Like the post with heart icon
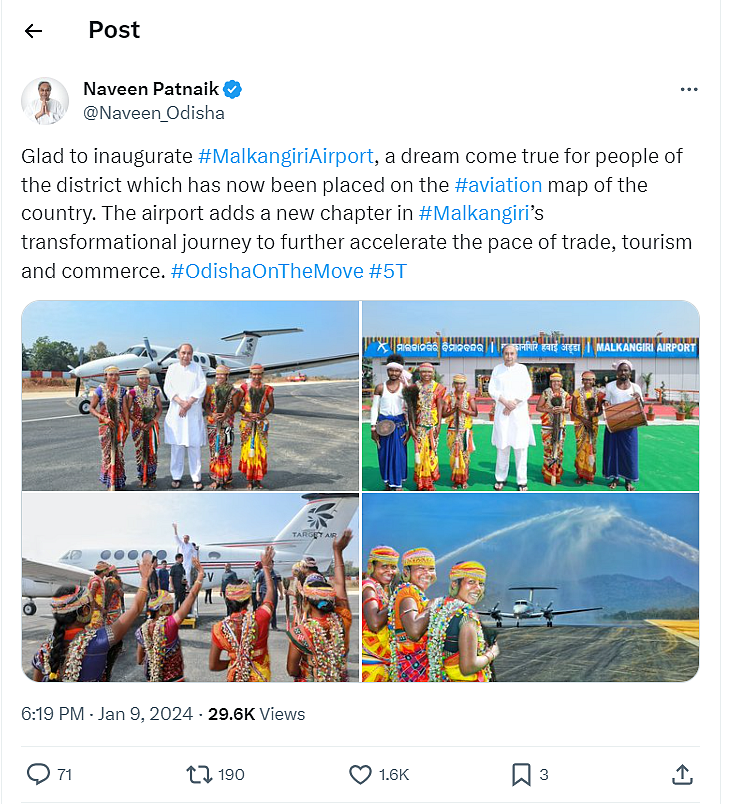Screen dimensions: 754x804 pyautogui.click(x=360, y=774)
